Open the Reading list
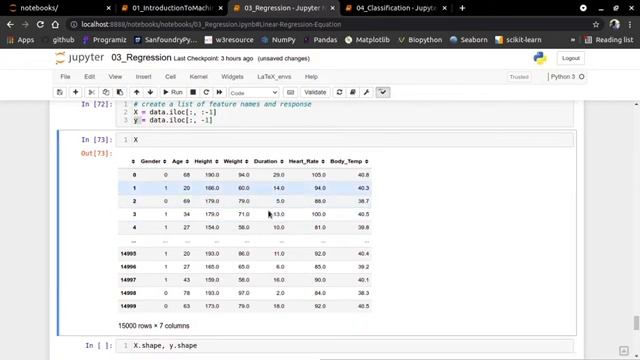Image resolution: width=640 pixels, height=360 pixels. [x=609, y=40]
